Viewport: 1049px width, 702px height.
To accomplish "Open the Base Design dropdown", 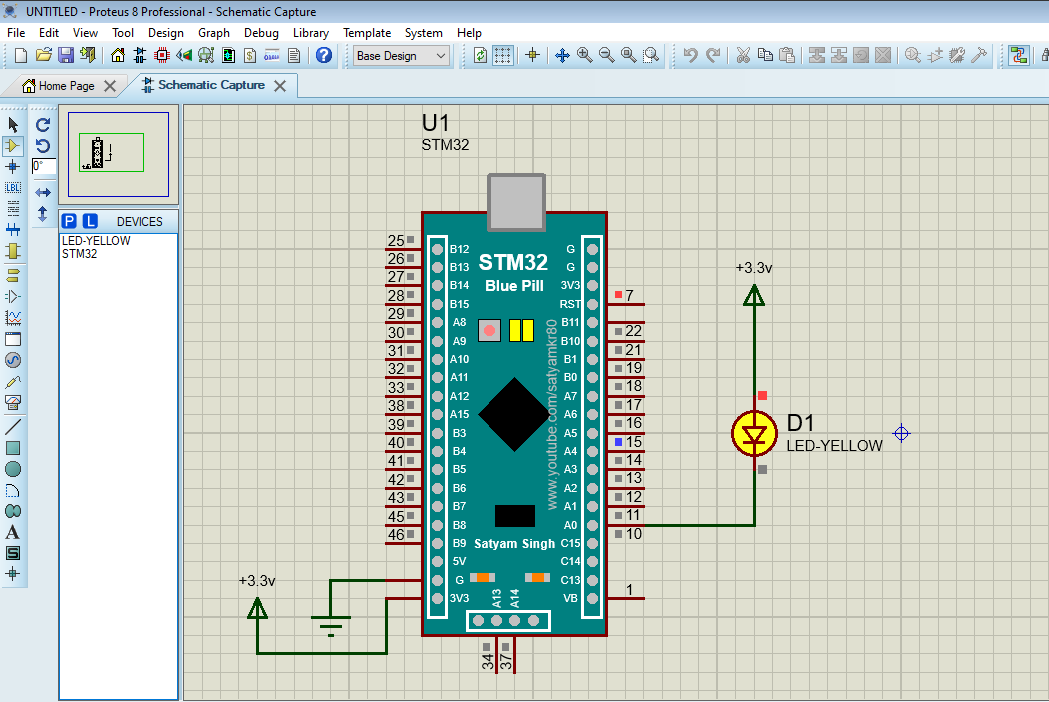I will [402, 56].
